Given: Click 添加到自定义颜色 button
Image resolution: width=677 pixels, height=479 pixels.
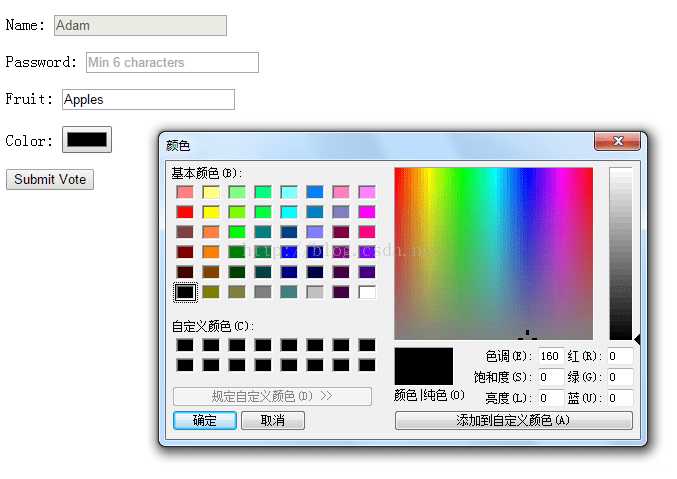Looking at the screenshot, I should pyautogui.click(x=513, y=420).
